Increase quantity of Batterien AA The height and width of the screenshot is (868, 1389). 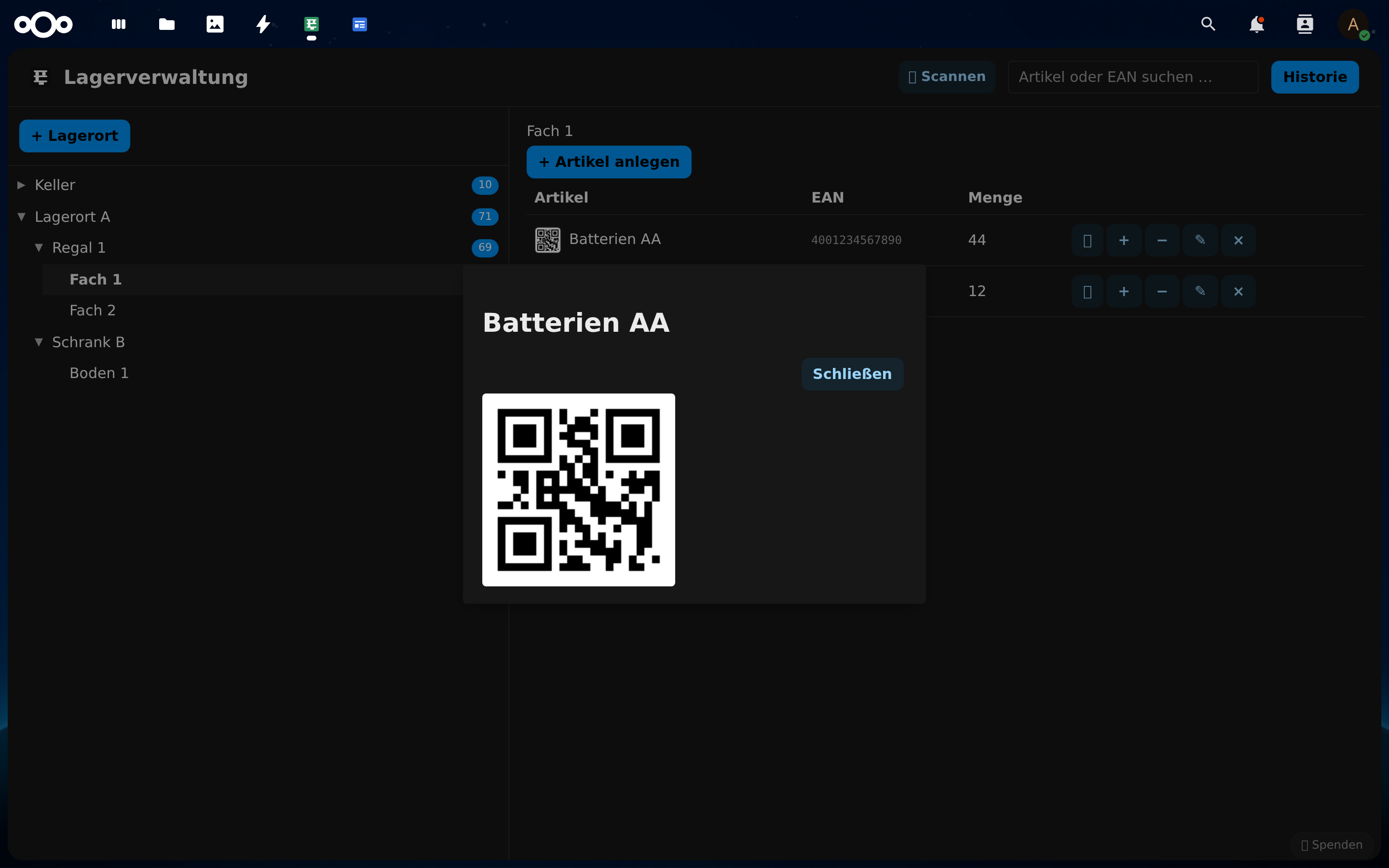pyautogui.click(x=1124, y=240)
